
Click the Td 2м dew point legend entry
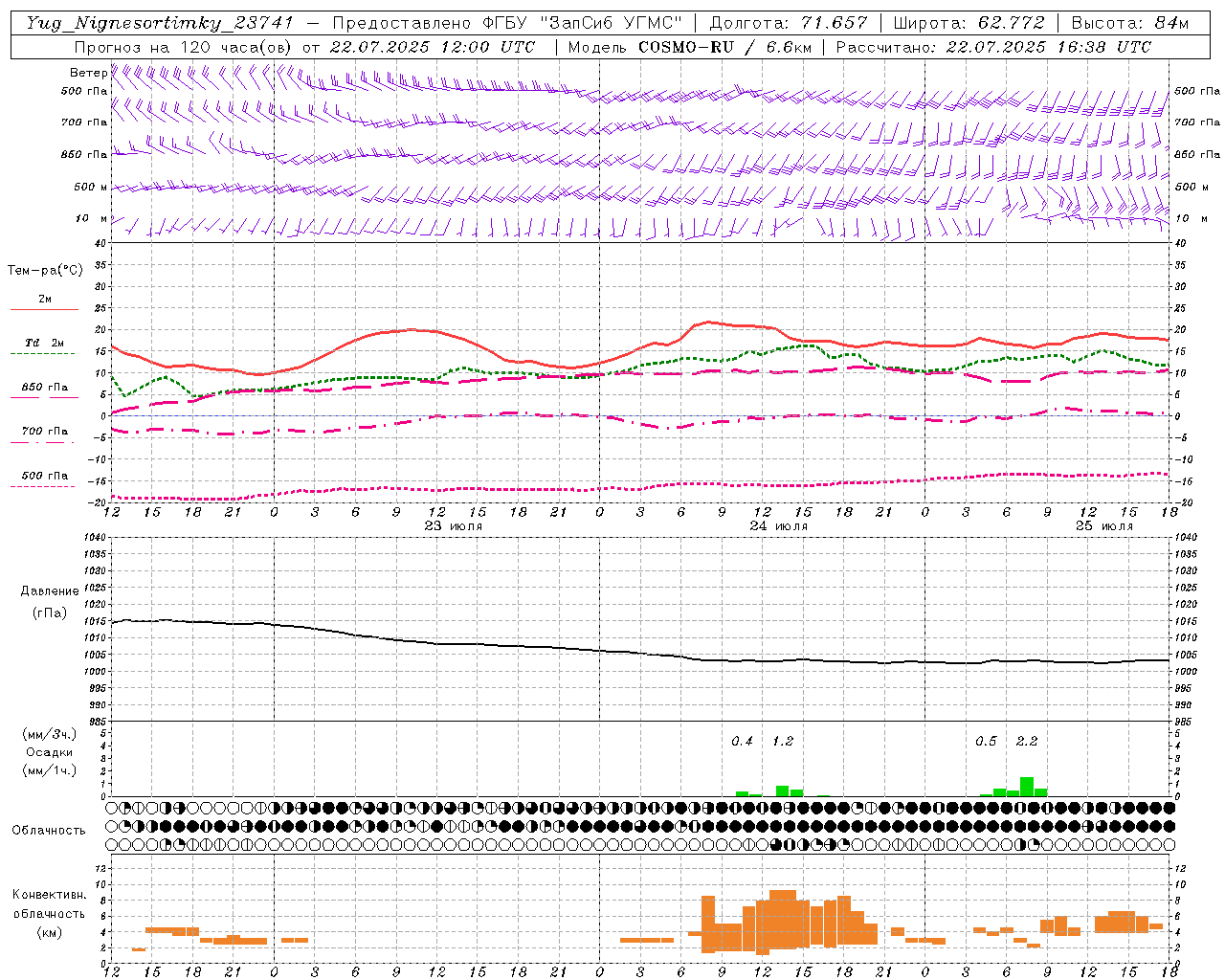45,343
